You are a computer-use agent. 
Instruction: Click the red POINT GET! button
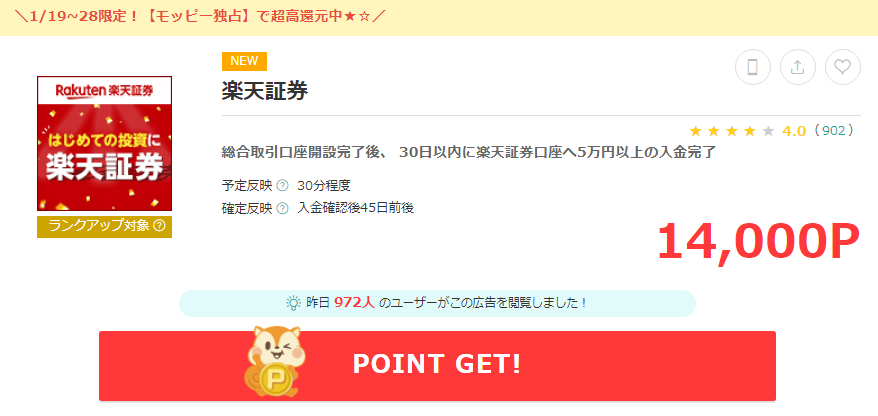point(437,366)
